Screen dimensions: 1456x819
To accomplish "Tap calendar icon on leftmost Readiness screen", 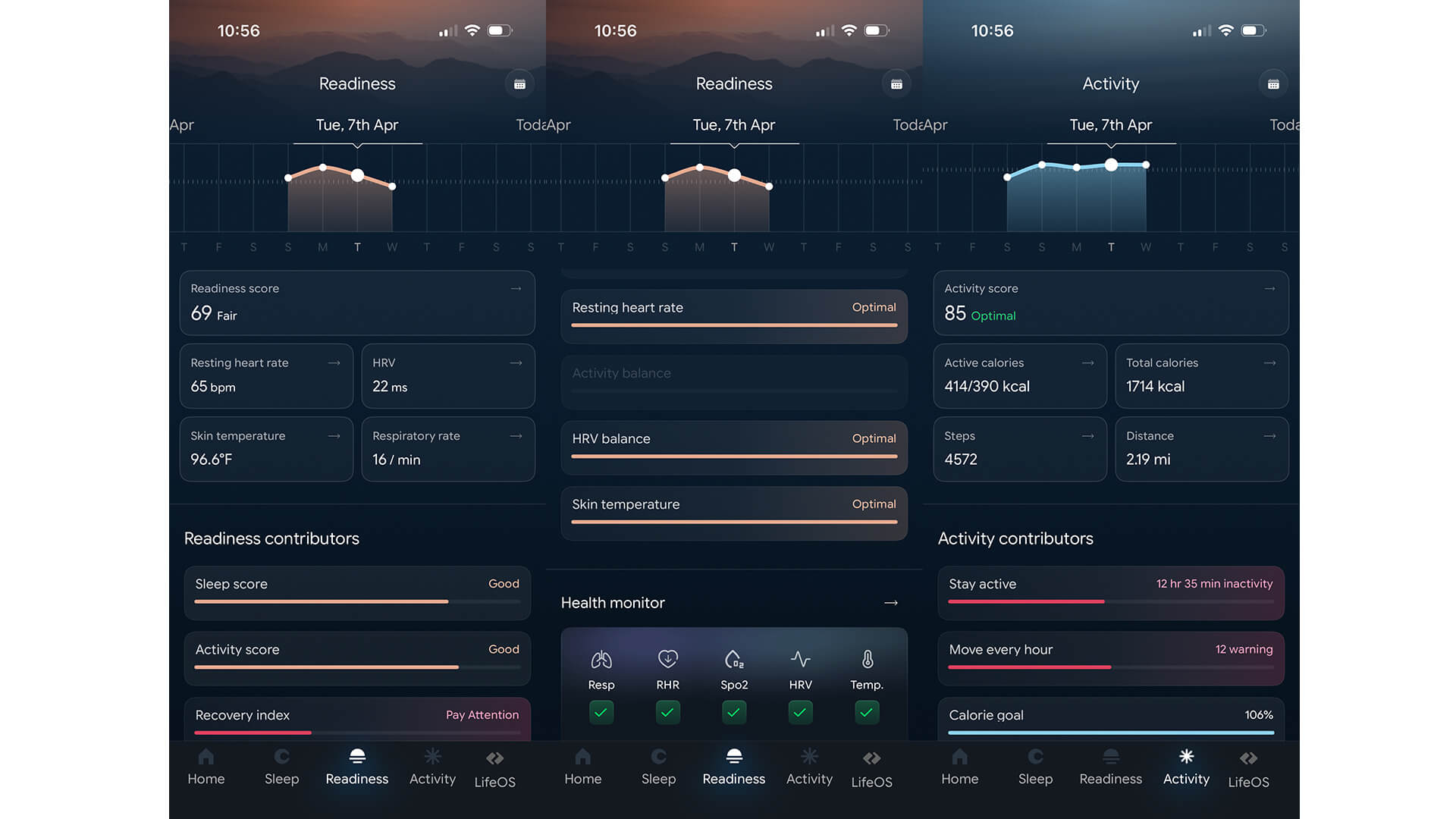I will click(x=519, y=84).
